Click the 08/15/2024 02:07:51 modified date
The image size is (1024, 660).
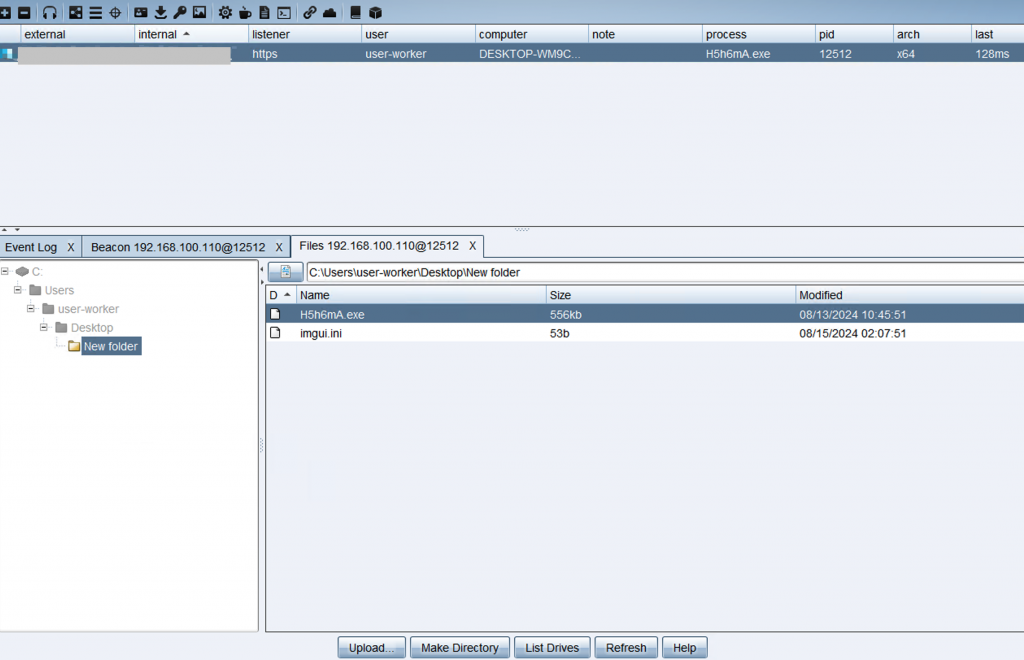852,333
